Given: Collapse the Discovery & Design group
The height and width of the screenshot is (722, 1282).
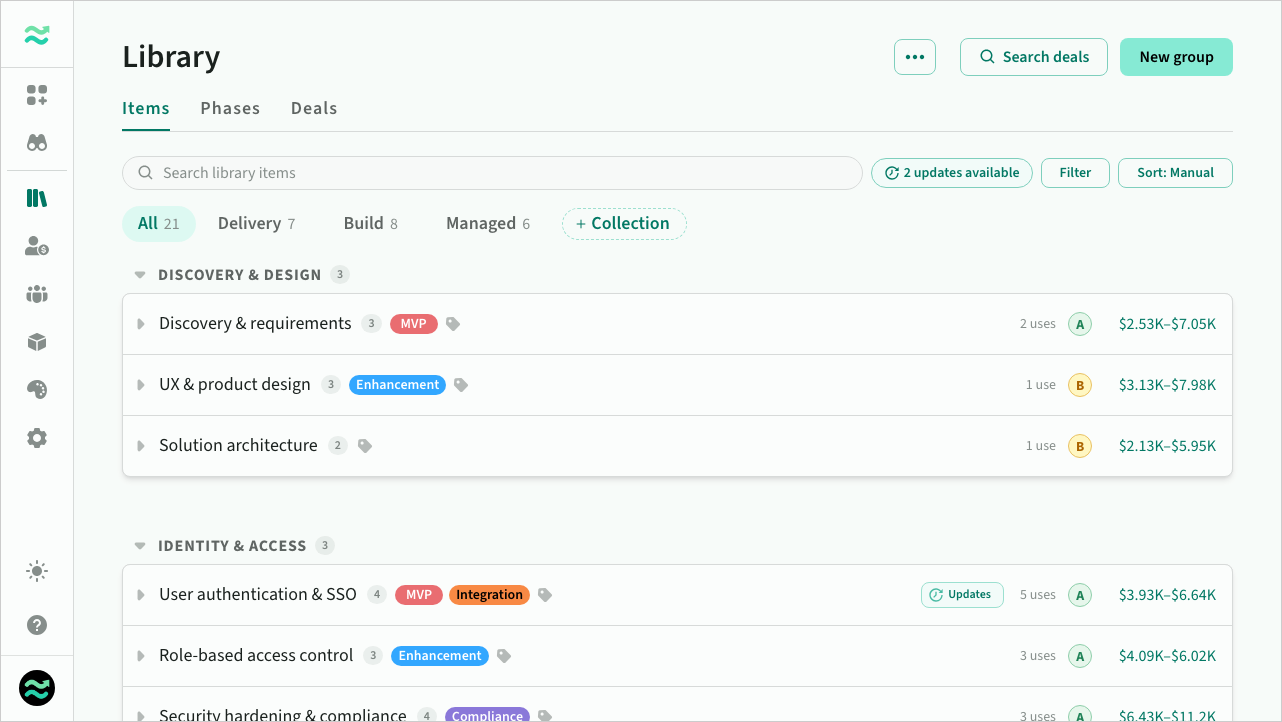Looking at the screenshot, I should click(140, 275).
